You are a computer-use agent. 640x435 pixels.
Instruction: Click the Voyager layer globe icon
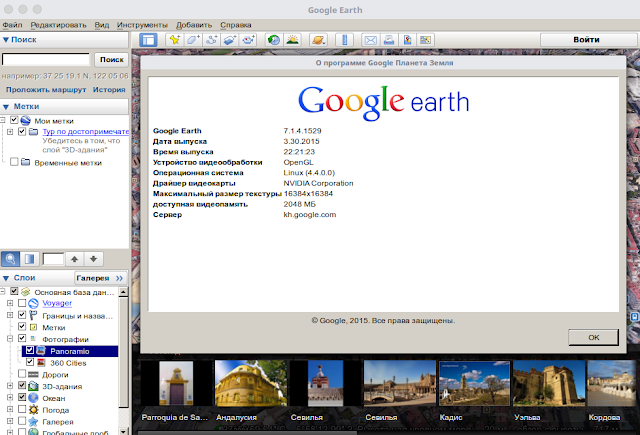pos(33,303)
